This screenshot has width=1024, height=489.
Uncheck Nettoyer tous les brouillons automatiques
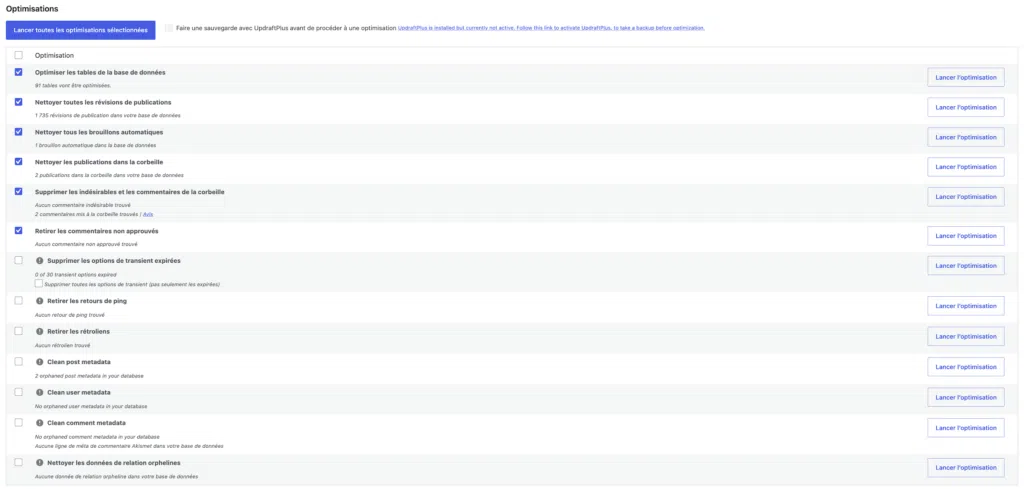coord(18,131)
